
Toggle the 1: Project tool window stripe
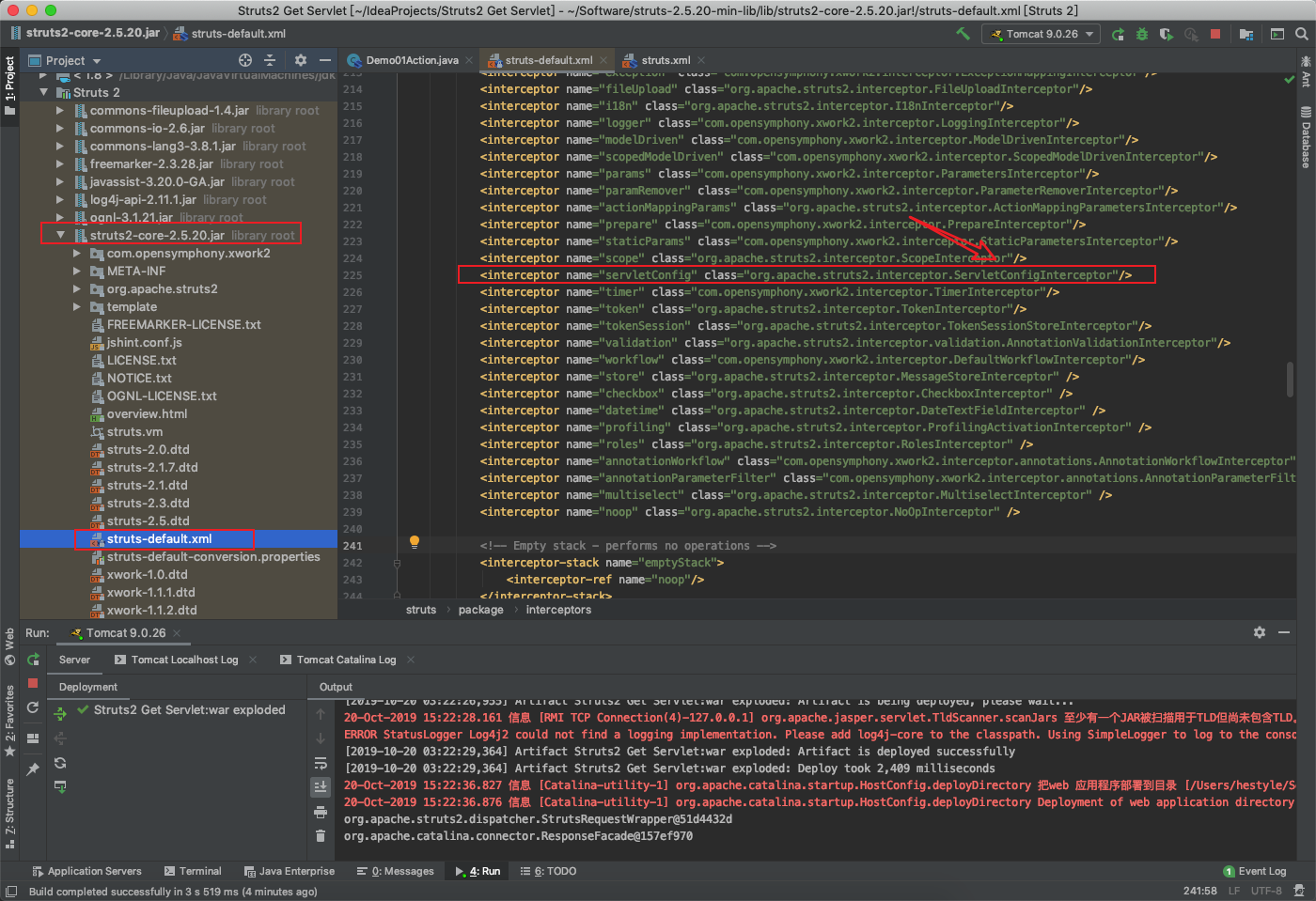coord(9,85)
